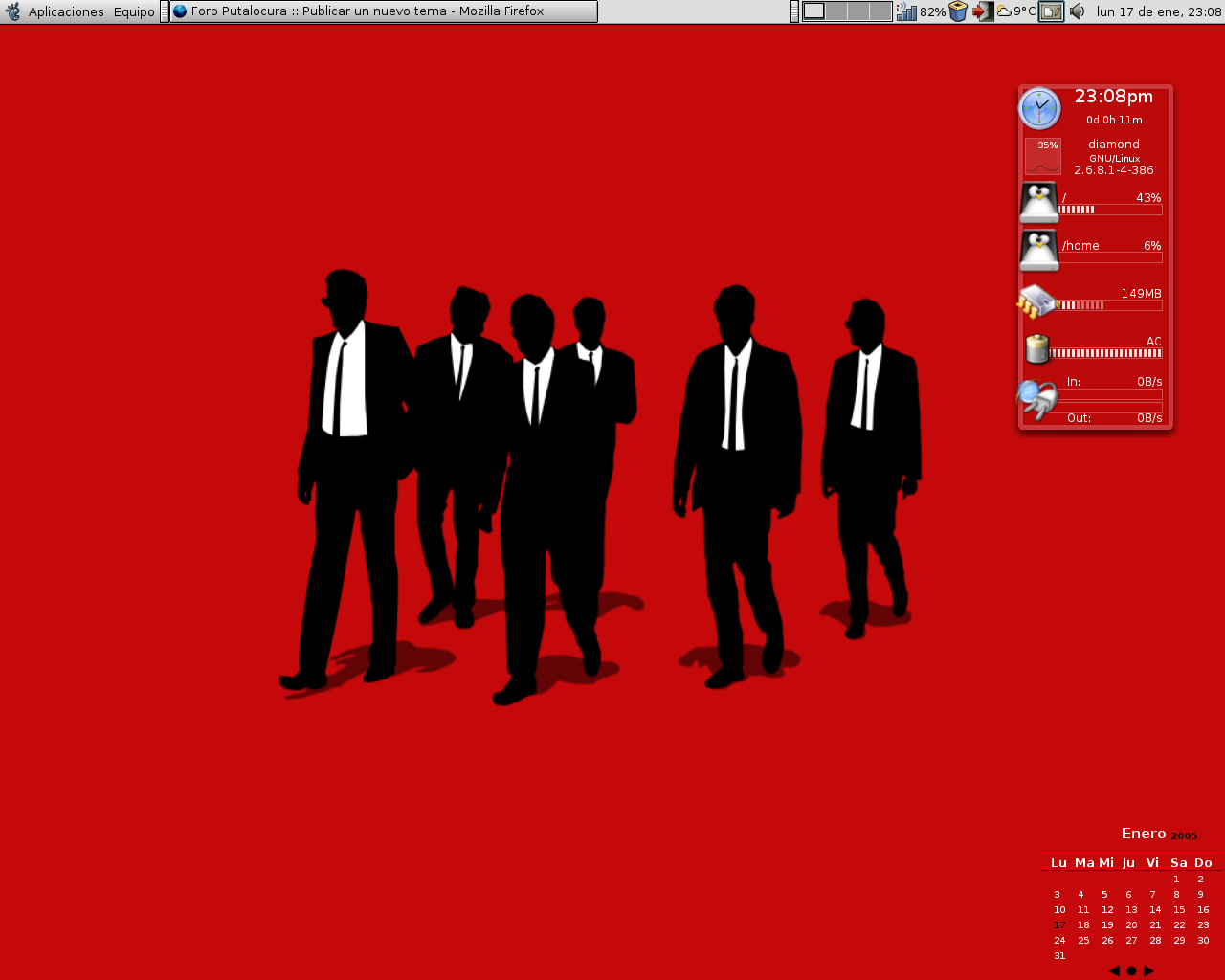Click the memory chip RAM icon
The height and width of the screenshot is (980, 1225).
coord(1036,301)
